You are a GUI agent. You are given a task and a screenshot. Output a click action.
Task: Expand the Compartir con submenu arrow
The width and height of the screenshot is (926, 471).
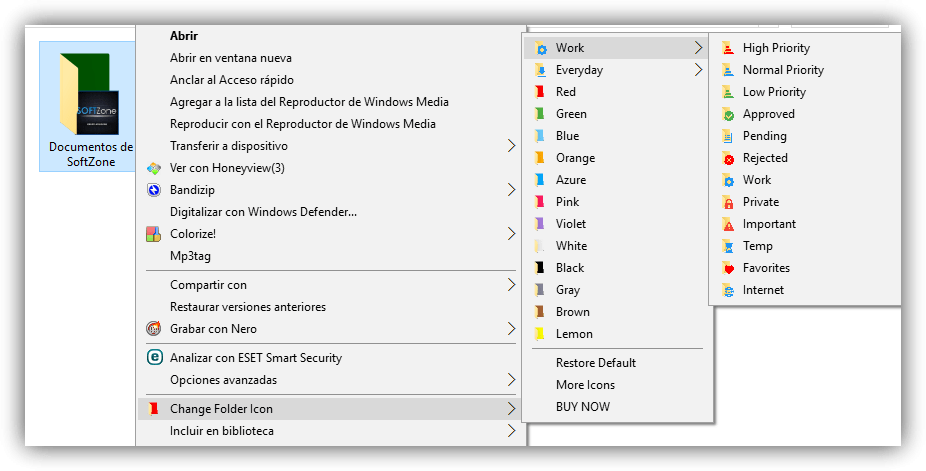tap(511, 285)
